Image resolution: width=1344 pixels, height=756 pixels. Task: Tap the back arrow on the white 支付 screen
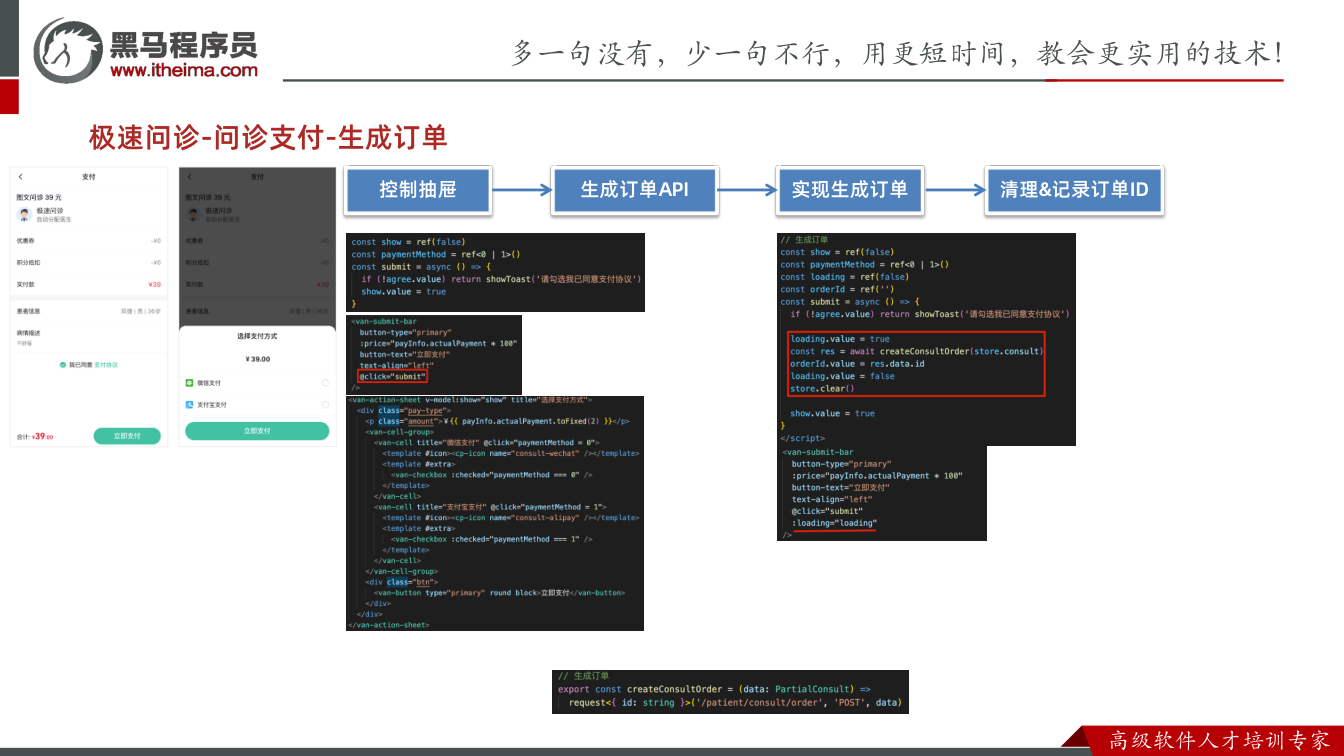[x=20, y=177]
